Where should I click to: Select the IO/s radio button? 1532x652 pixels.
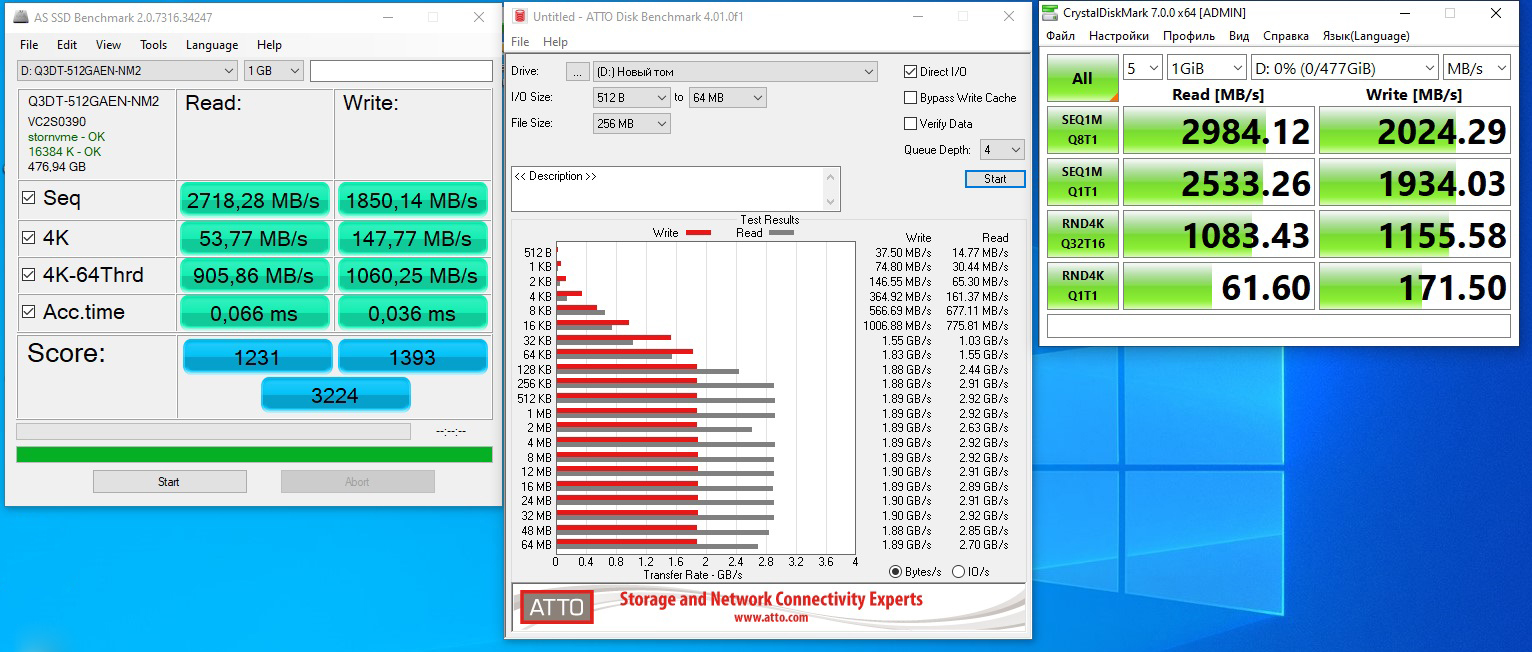click(958, 572)
